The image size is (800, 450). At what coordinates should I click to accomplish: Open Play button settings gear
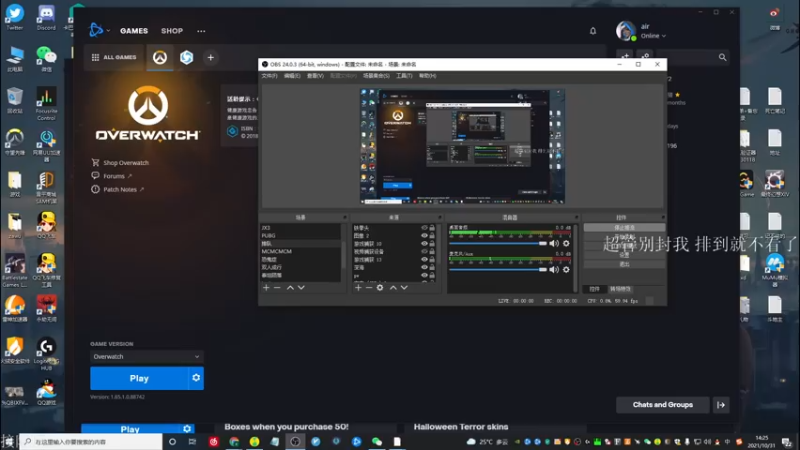196,378
